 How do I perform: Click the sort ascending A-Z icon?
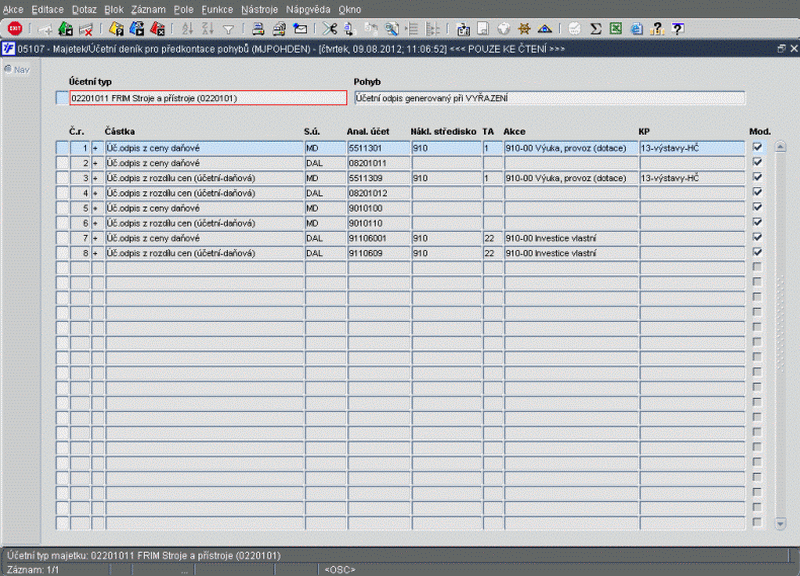(x=187, y=29)
